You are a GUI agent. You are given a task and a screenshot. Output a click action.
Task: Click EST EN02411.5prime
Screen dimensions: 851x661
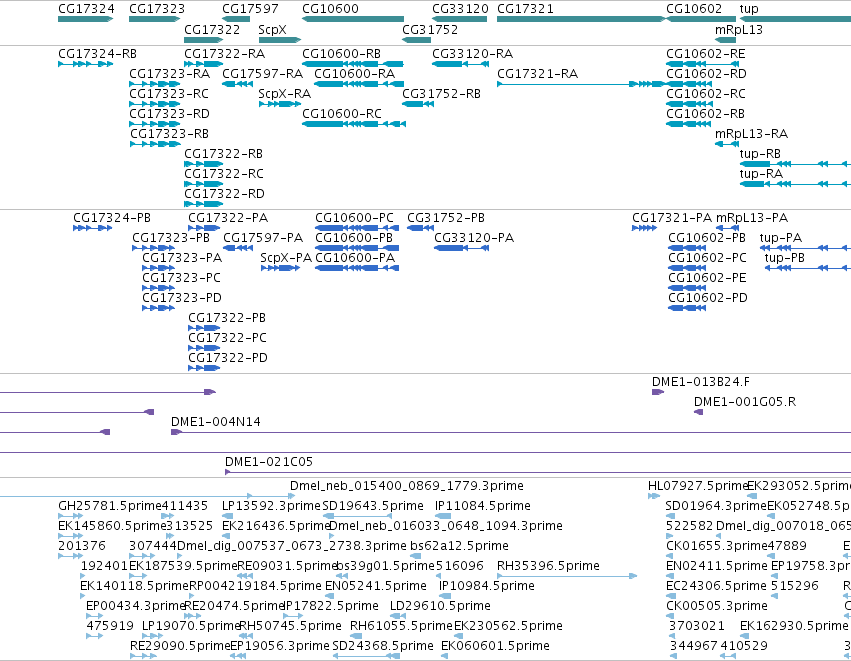pos(716,567)
